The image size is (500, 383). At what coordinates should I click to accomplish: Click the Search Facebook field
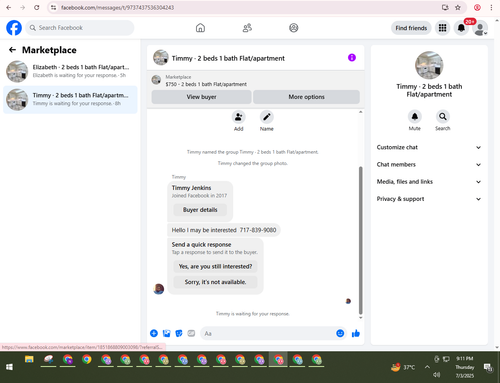pos(80,28)
